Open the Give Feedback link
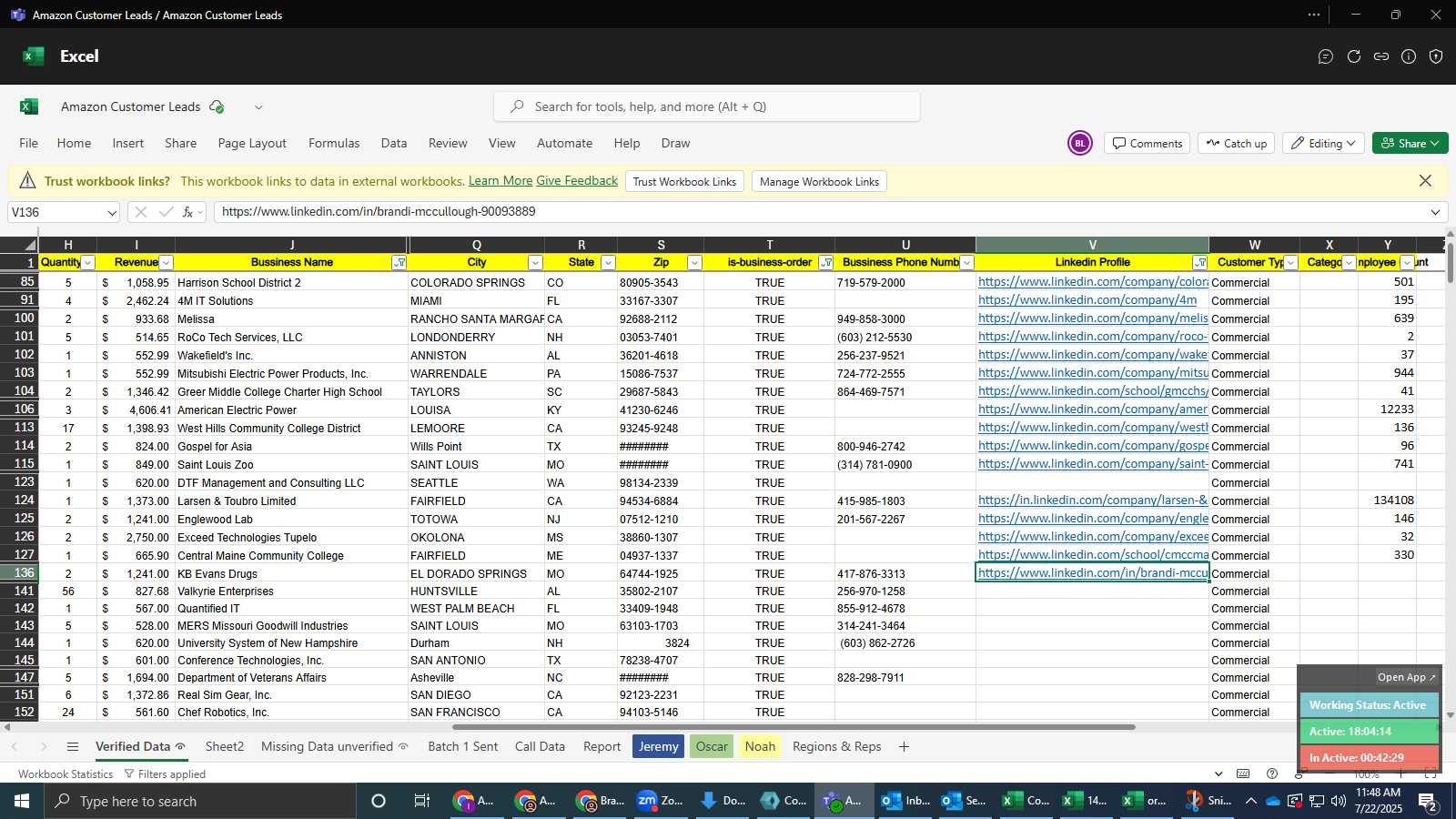Screen dimensions: 1456x819 point(577,181)
